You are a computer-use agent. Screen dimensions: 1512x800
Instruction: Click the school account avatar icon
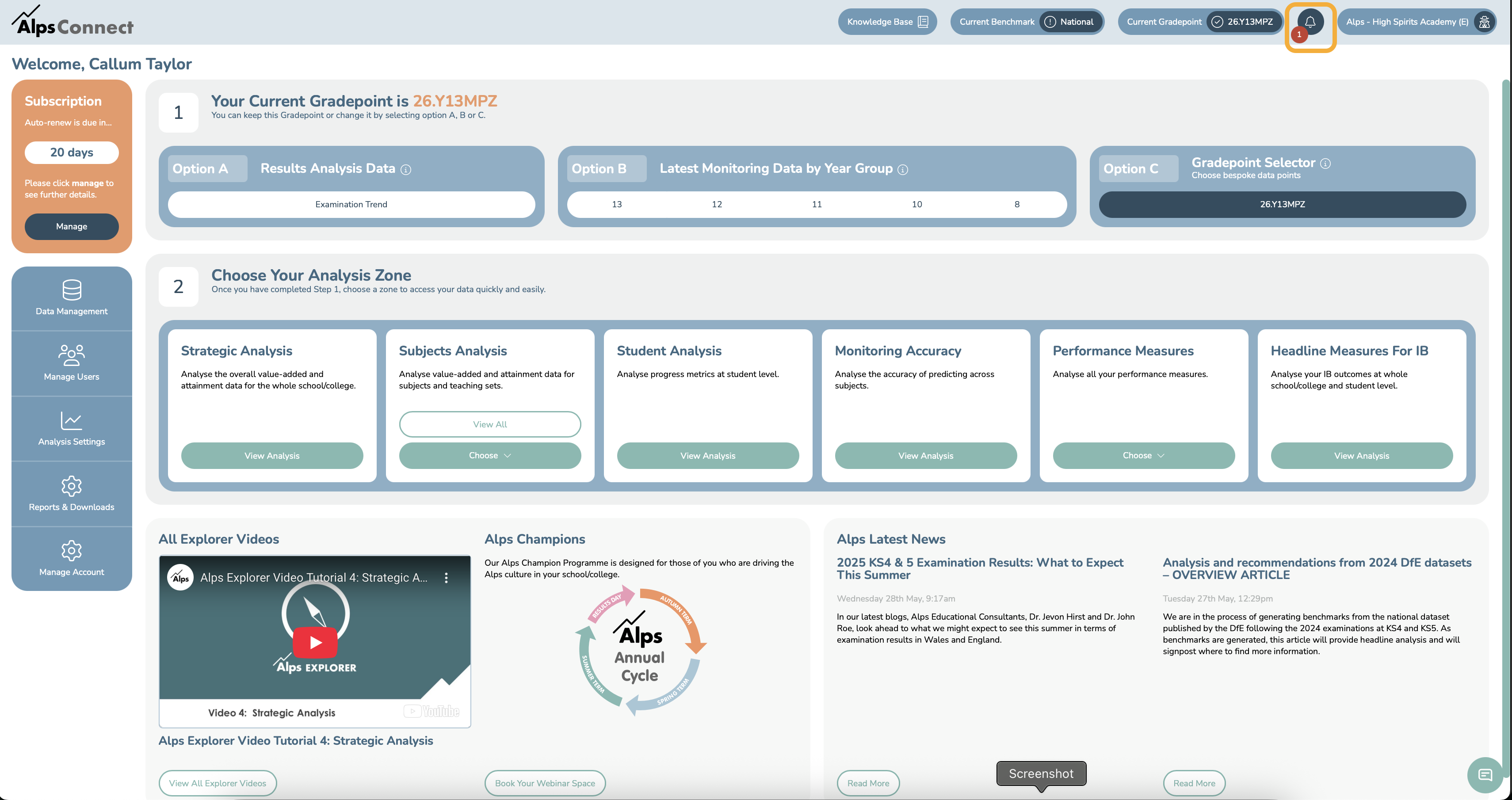point(1485,22)
